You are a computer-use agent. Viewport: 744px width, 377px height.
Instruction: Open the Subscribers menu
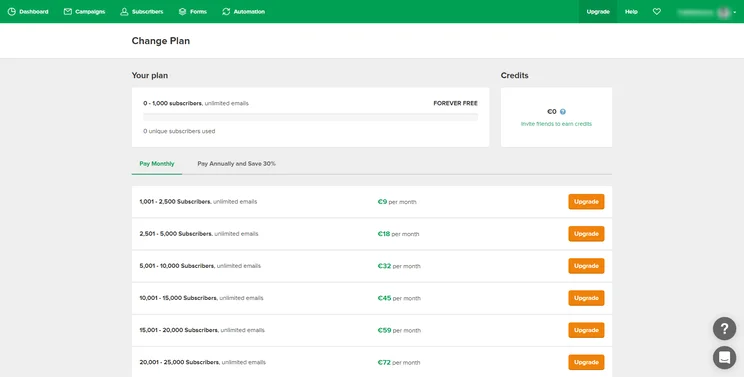coord(142,11)
